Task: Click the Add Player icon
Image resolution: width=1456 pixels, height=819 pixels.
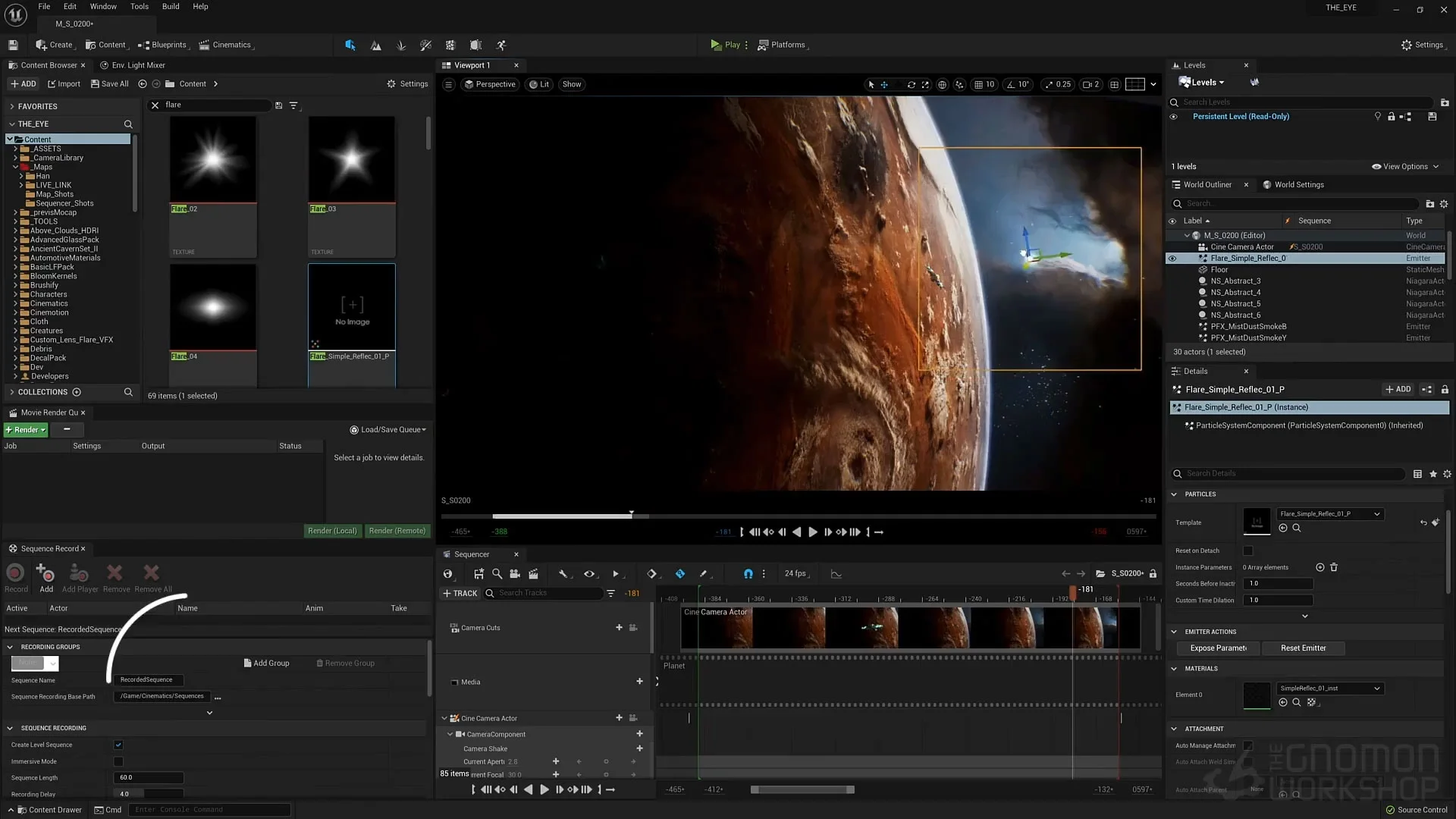Action: click(80, 577)
